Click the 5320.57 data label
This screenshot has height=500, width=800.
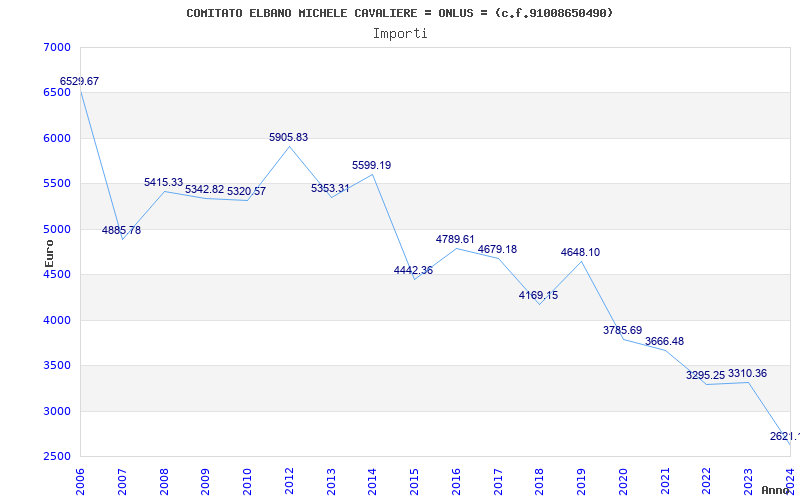pyautogui.click(x=246, y=191)
